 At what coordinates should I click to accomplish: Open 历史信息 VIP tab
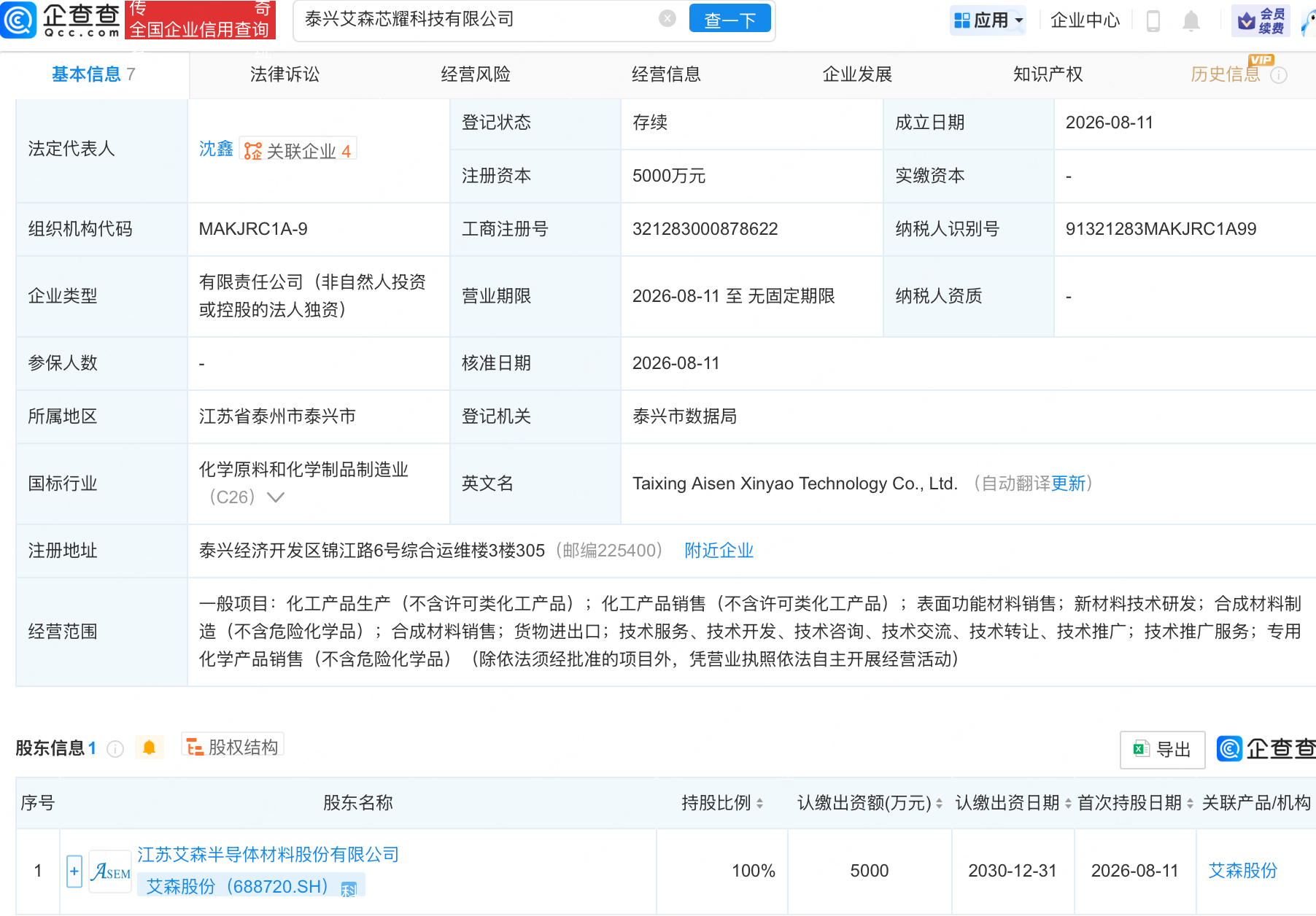coord(1226,74)
